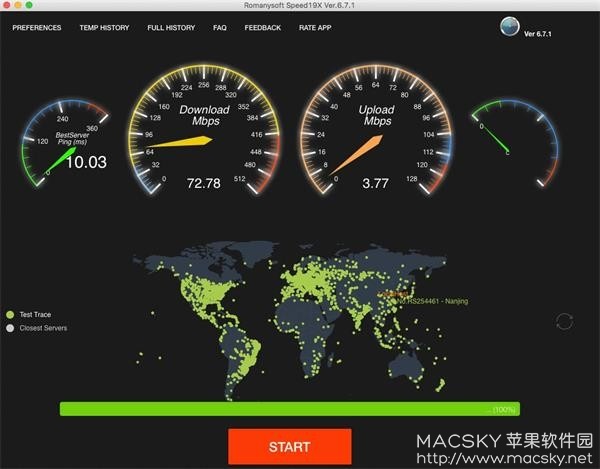The width and height of the screenshot is (600, 469).
Task: Click the Download Mbps gauge
Action: 204,130
